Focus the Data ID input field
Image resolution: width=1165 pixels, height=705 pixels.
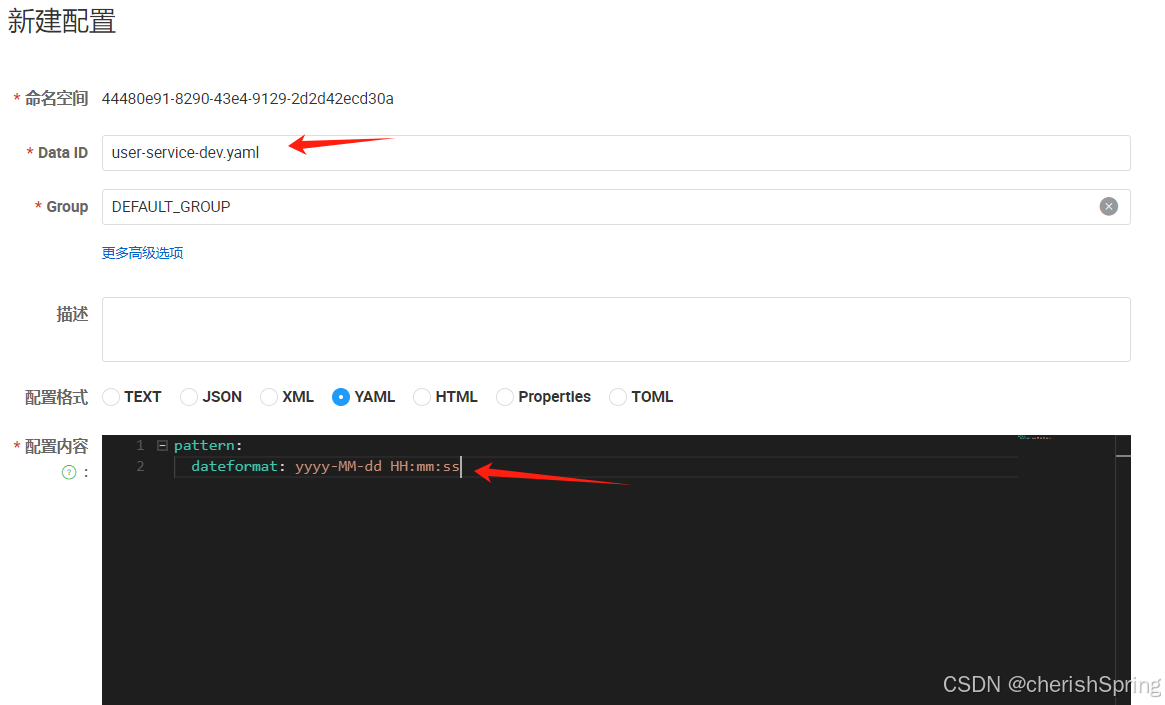(x=616, y=153)
